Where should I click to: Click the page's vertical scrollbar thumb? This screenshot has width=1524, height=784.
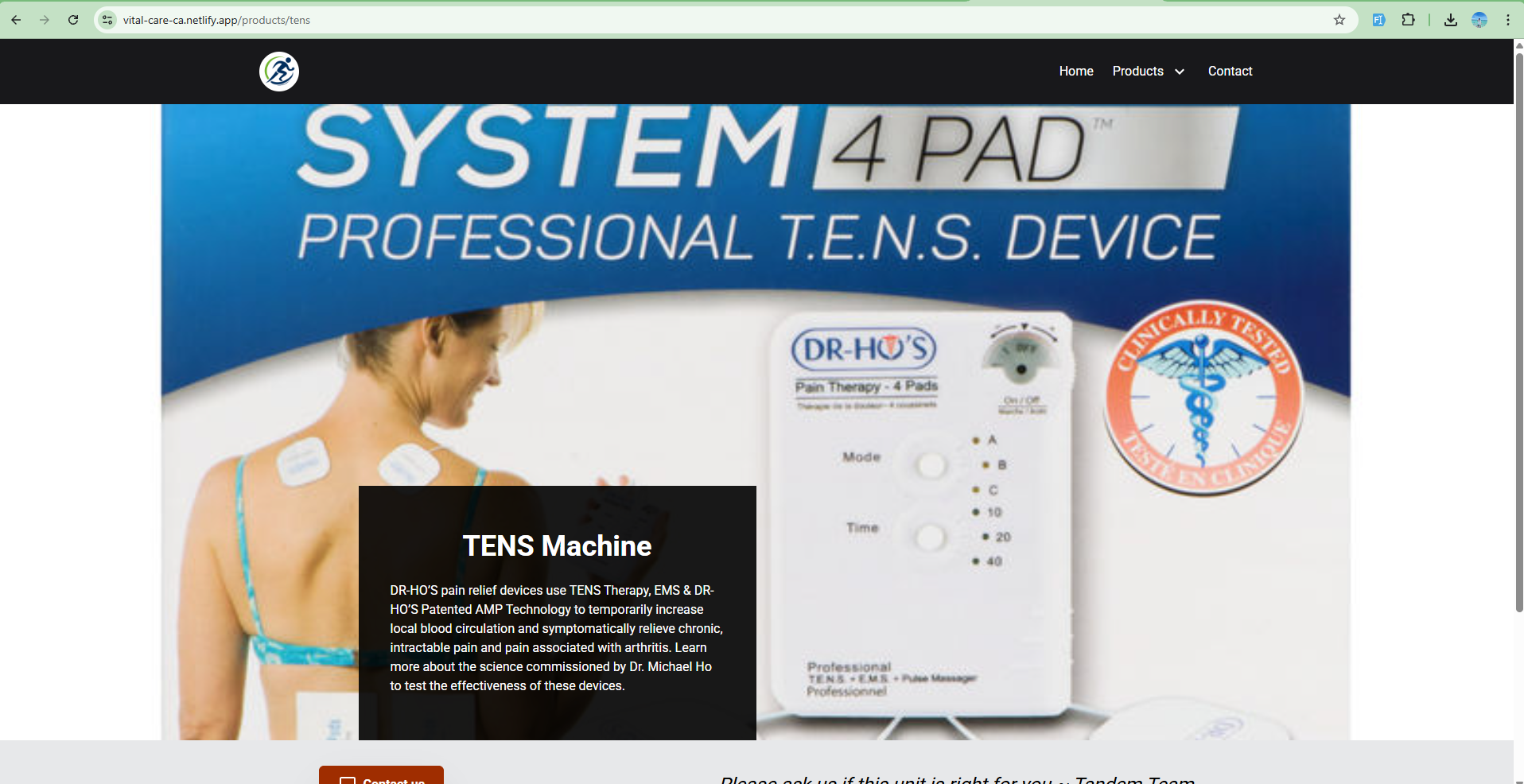(1518, 332)
